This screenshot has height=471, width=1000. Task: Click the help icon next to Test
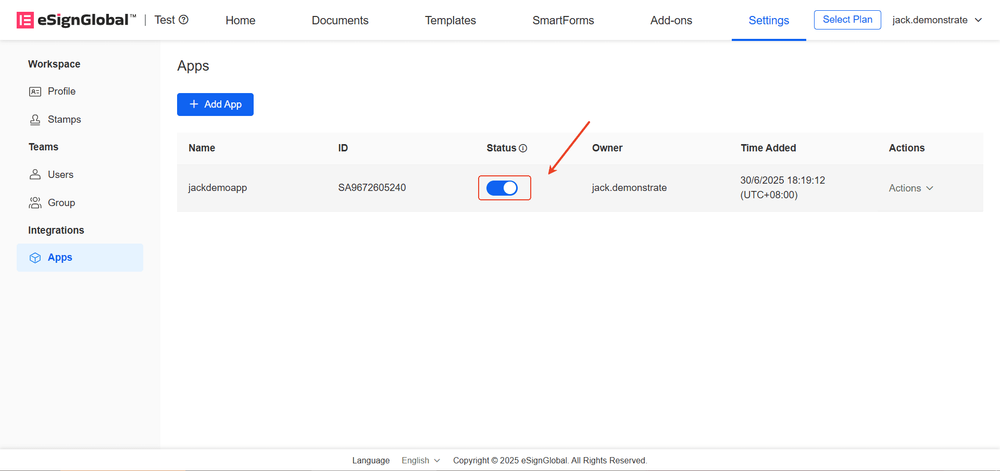click(x=184, y=20)
